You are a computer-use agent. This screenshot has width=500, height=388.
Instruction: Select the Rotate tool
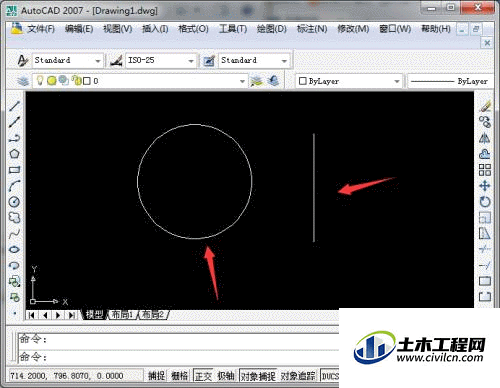tap(485, 202)
